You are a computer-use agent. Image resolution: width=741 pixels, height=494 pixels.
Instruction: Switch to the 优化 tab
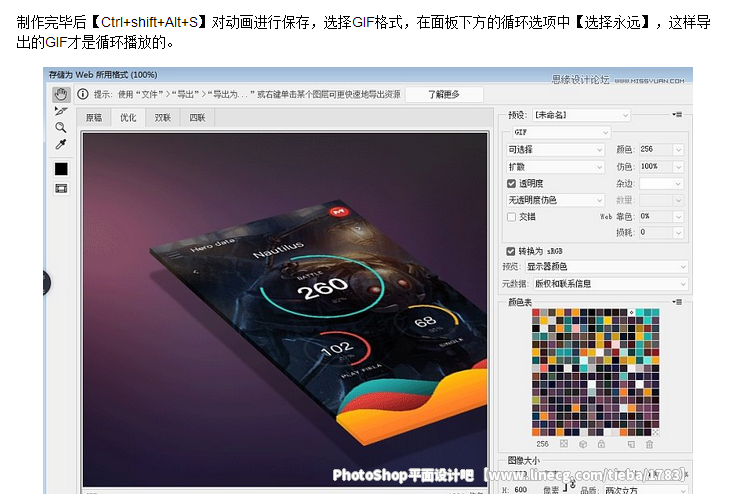click(128, 118)
